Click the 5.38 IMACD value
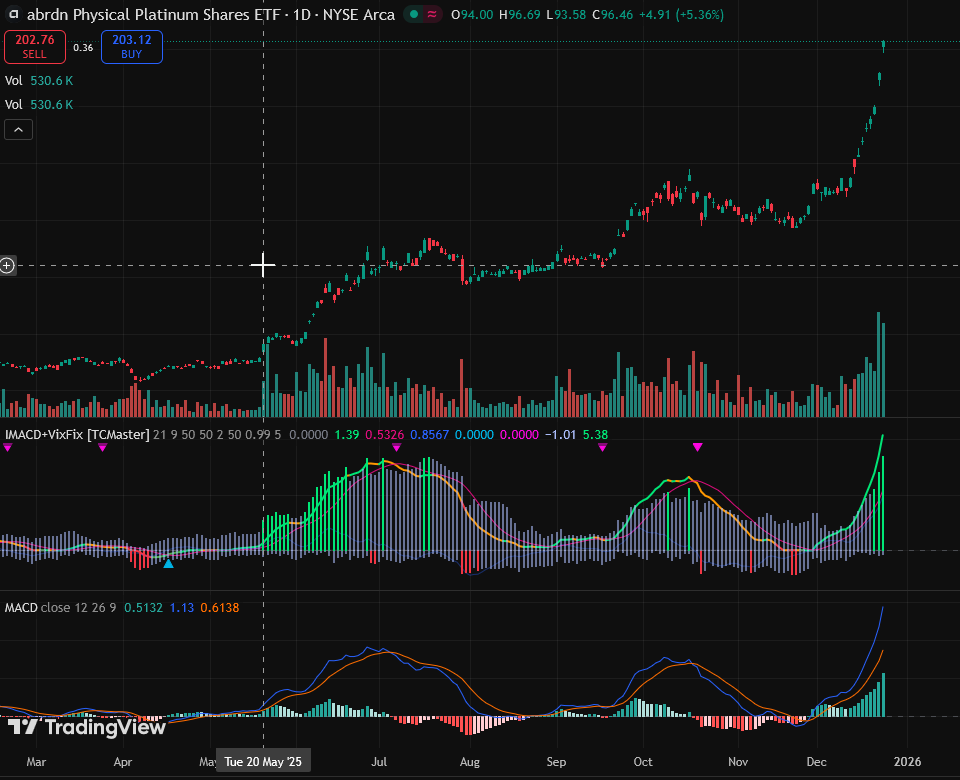This screenshot has width=960, height=780. (595, 435)
